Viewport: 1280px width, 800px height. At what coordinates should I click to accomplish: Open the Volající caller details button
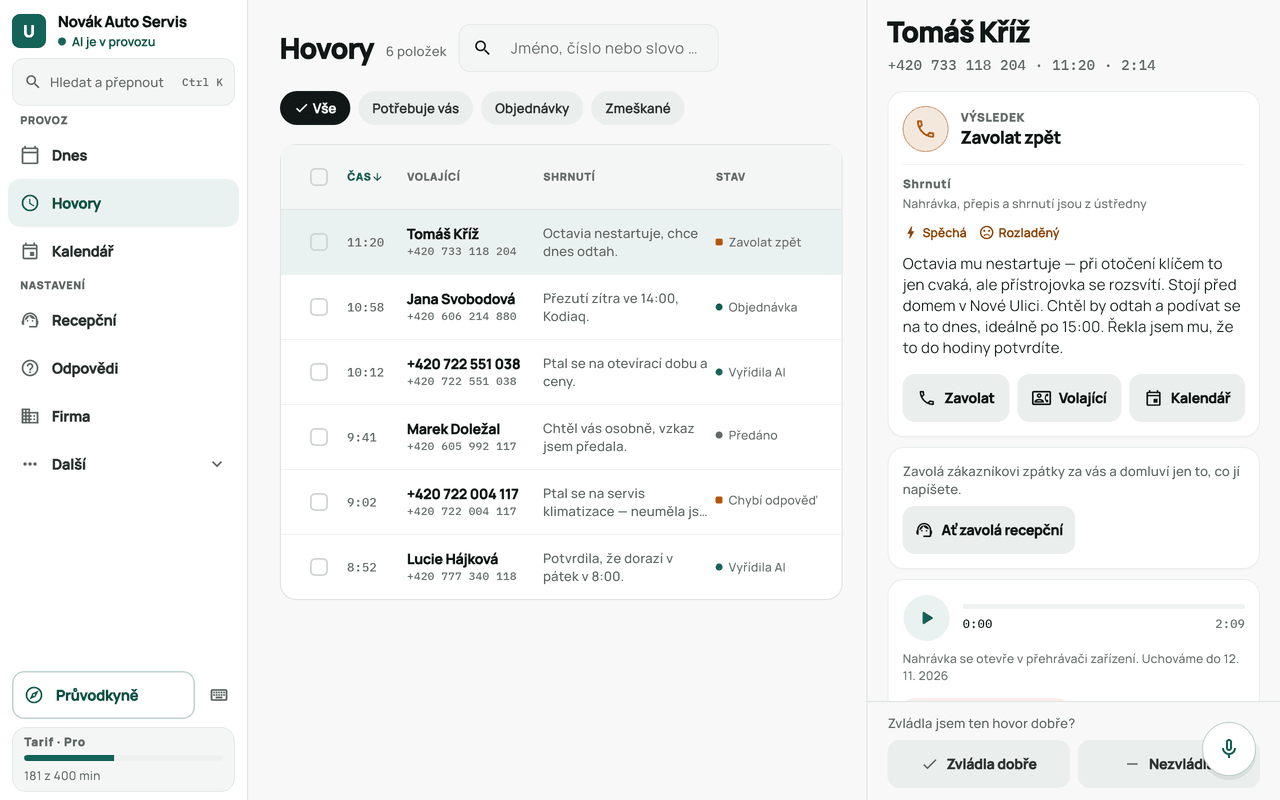tap(1069, 398)
